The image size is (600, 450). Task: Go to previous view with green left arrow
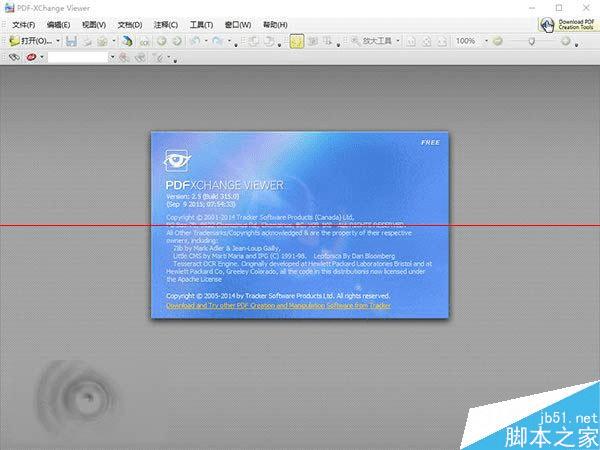pos(161,41)
